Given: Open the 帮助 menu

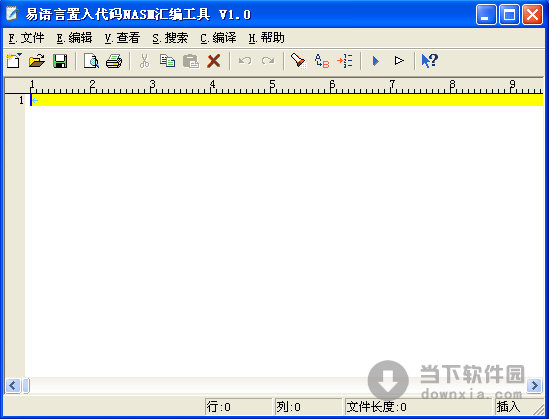Looking at the screenshot, I should [x=266, y=38].
